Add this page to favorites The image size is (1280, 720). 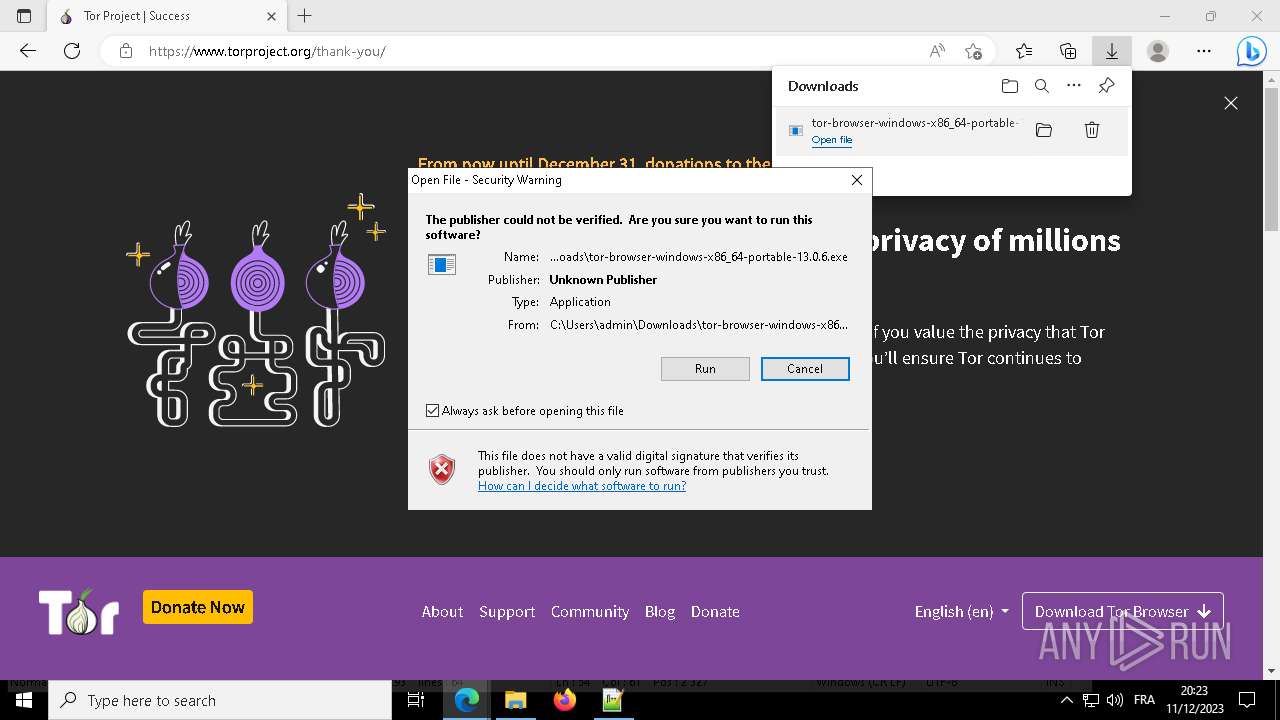pyautogui.click(x=973, y=51)
